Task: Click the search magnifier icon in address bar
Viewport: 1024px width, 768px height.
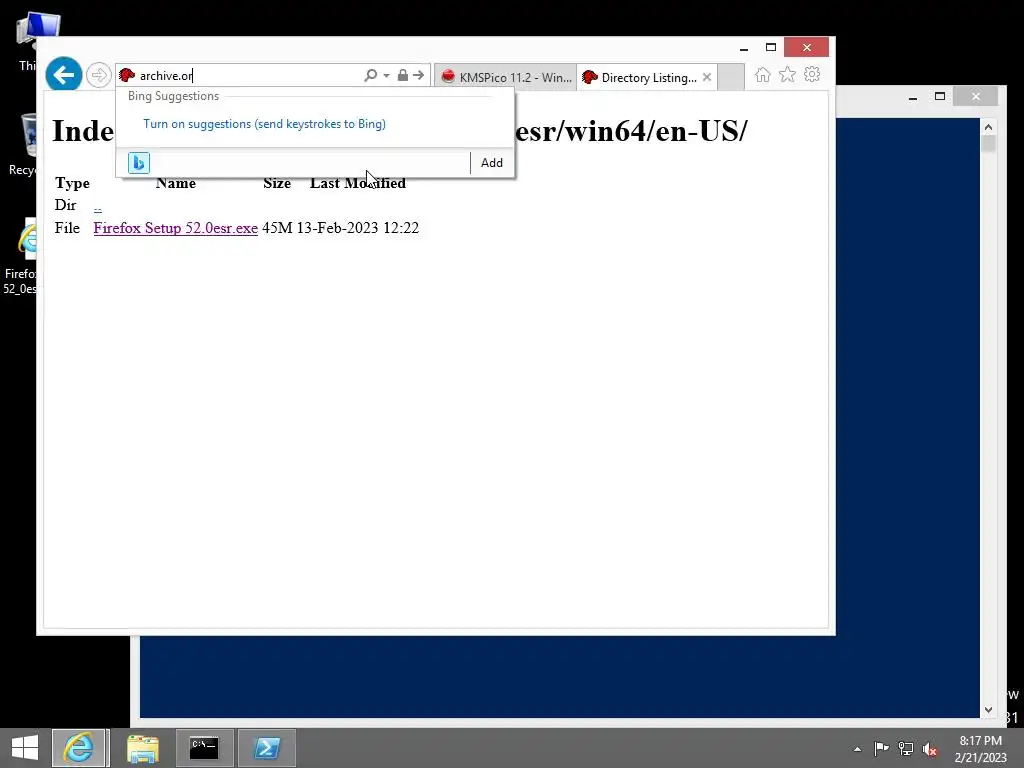Action: click(x=370, y=75)
